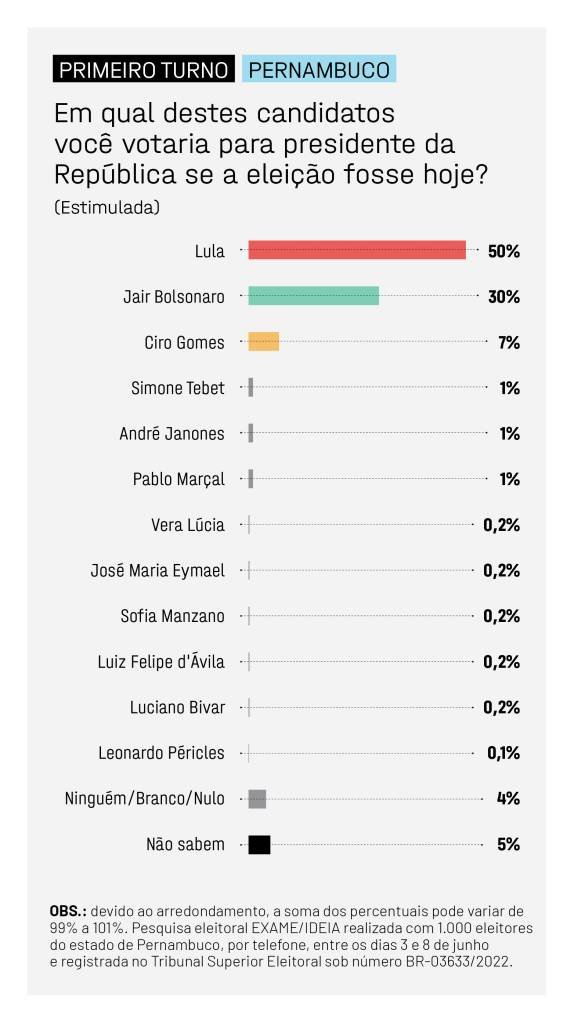Viewport: 574px width, 1023px height.
Task: Click the 30% value for Bolsonaro
Action: 504,297
